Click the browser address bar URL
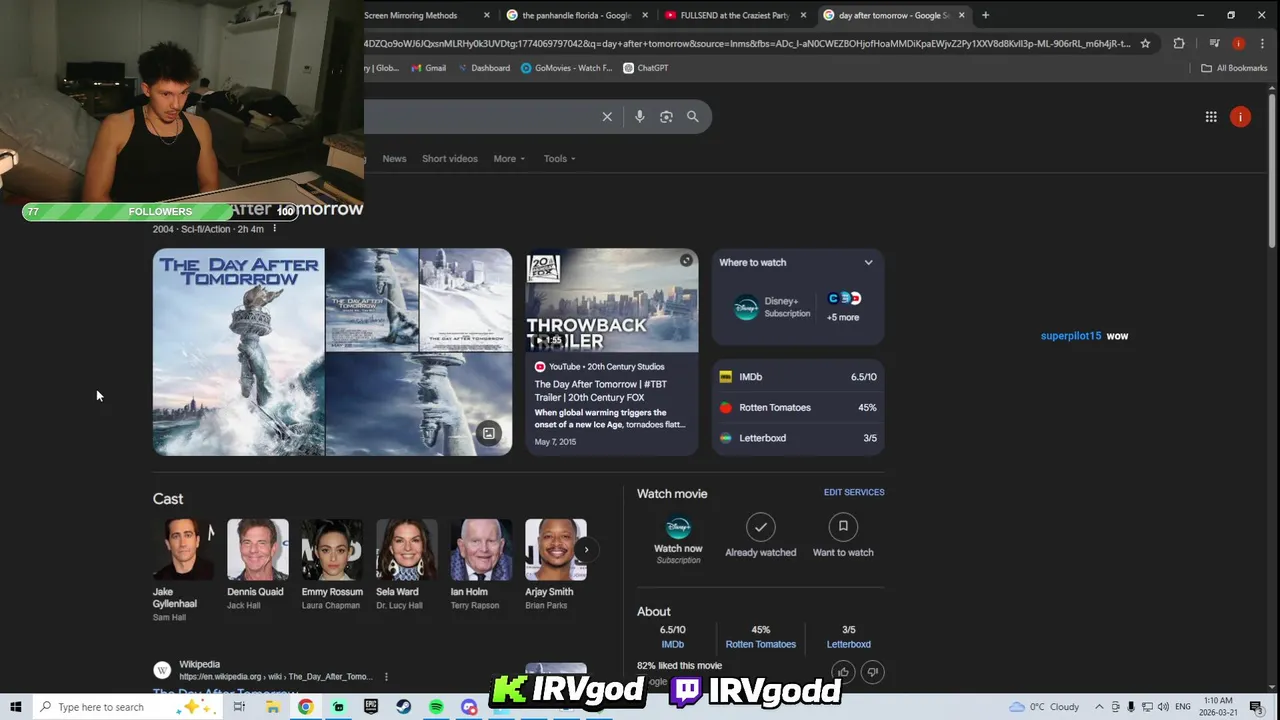The height and width of the screenshot is (720, 1280). 748,43
